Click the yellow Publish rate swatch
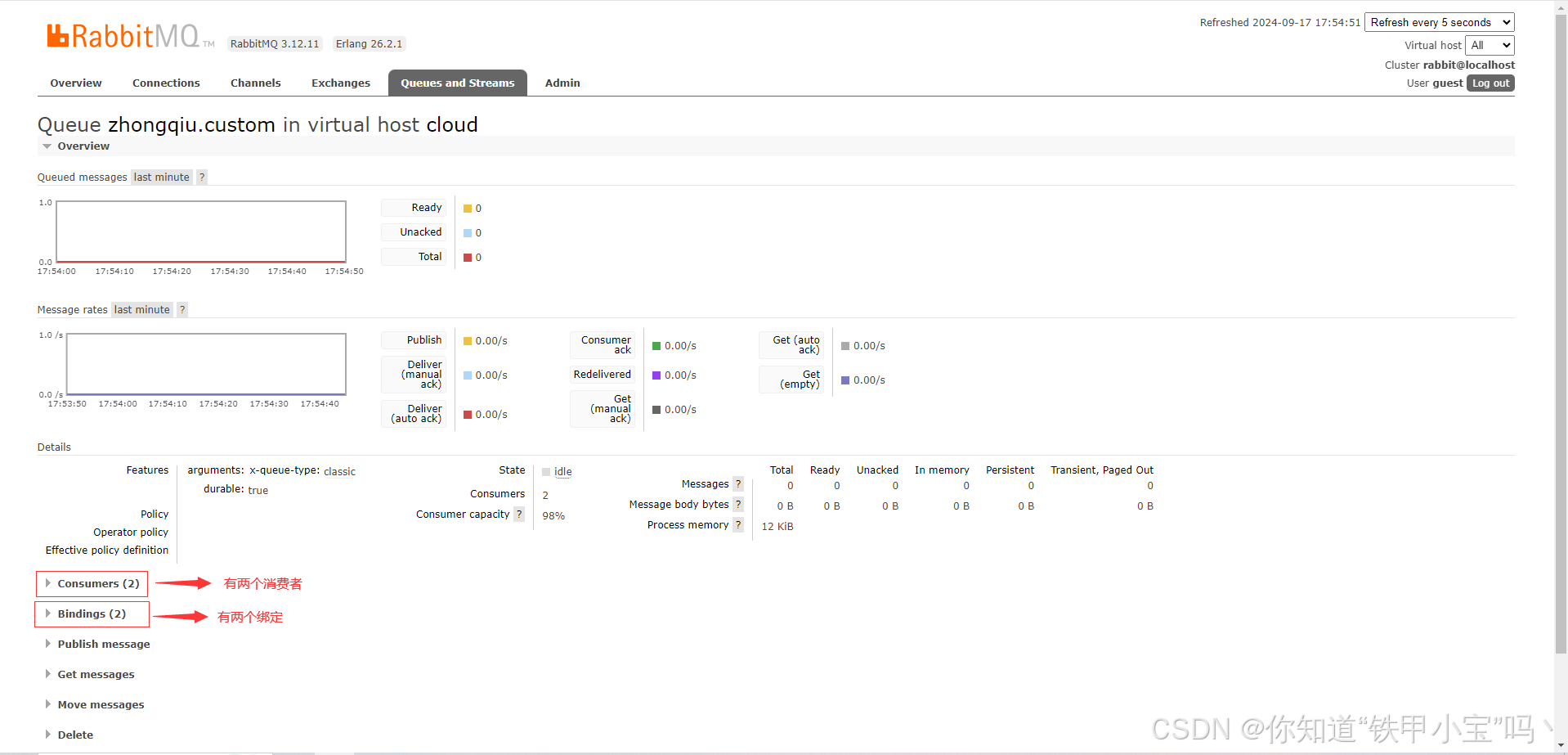The height and width of the screenshot is (755, 1568). (x=468, y=341)
